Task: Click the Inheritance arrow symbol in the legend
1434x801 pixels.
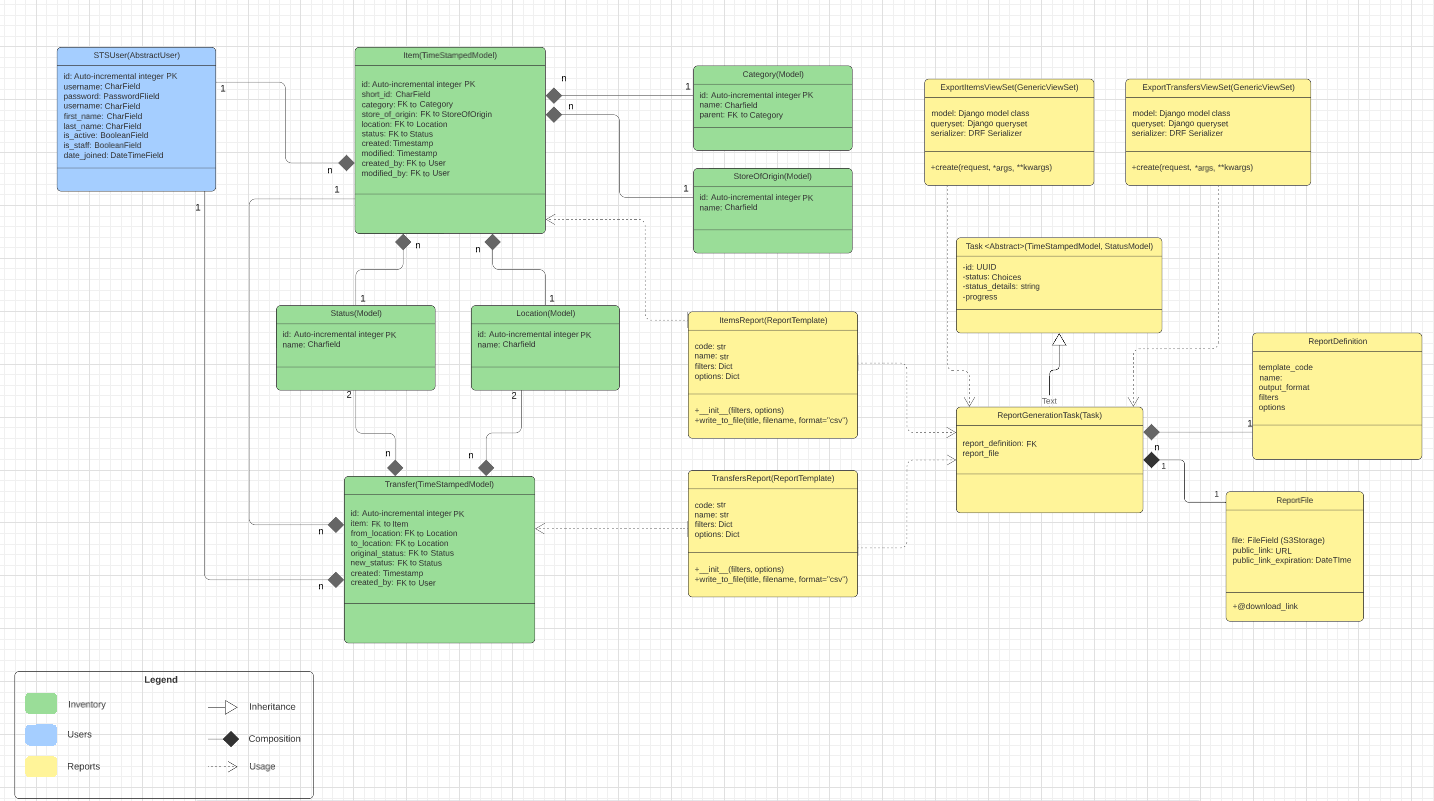Action: [x=229, y=707]
